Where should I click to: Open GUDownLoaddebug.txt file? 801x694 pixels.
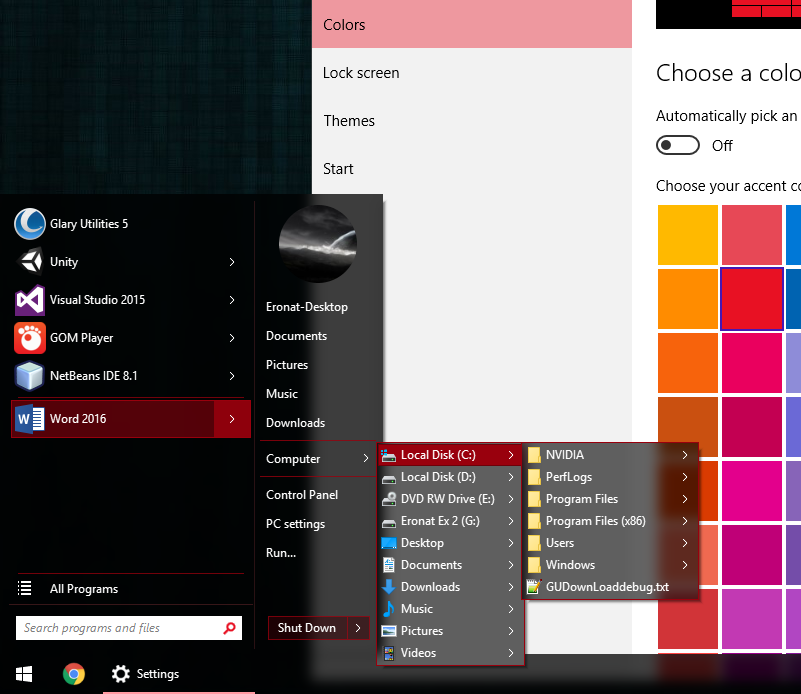[x=607, y=587]
